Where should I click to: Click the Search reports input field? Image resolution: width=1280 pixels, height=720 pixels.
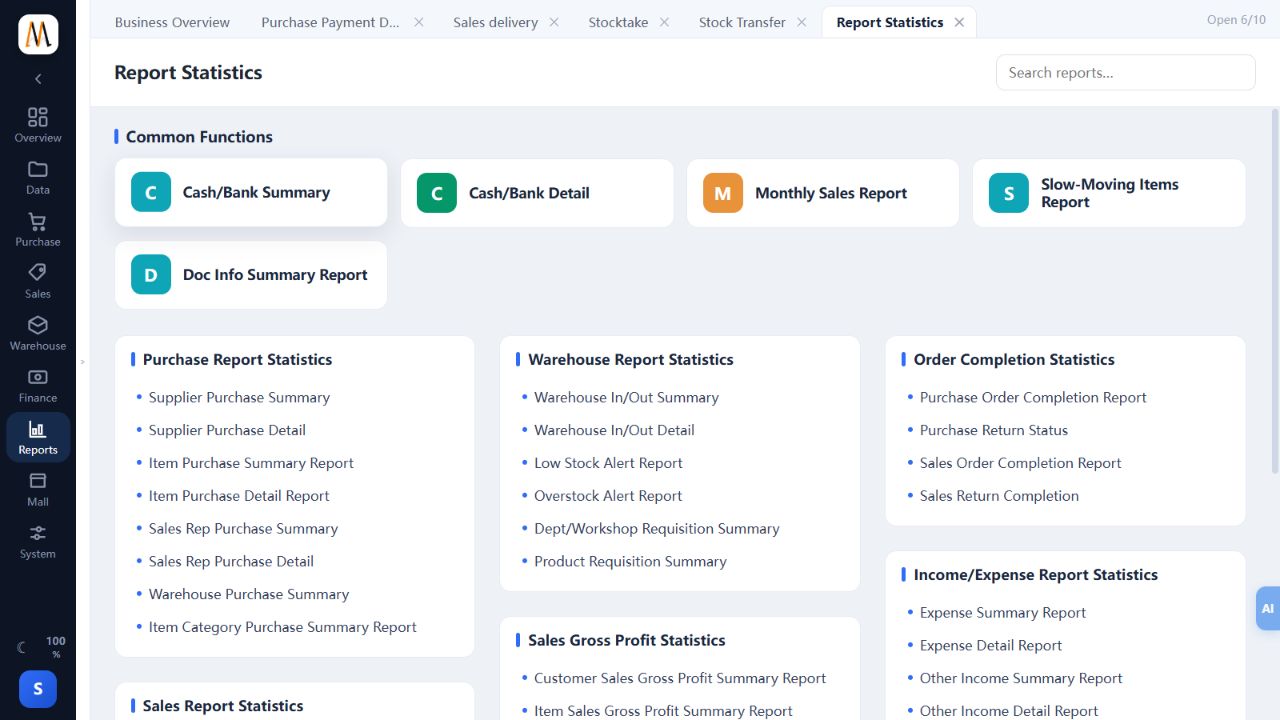tap(1125, 72)
